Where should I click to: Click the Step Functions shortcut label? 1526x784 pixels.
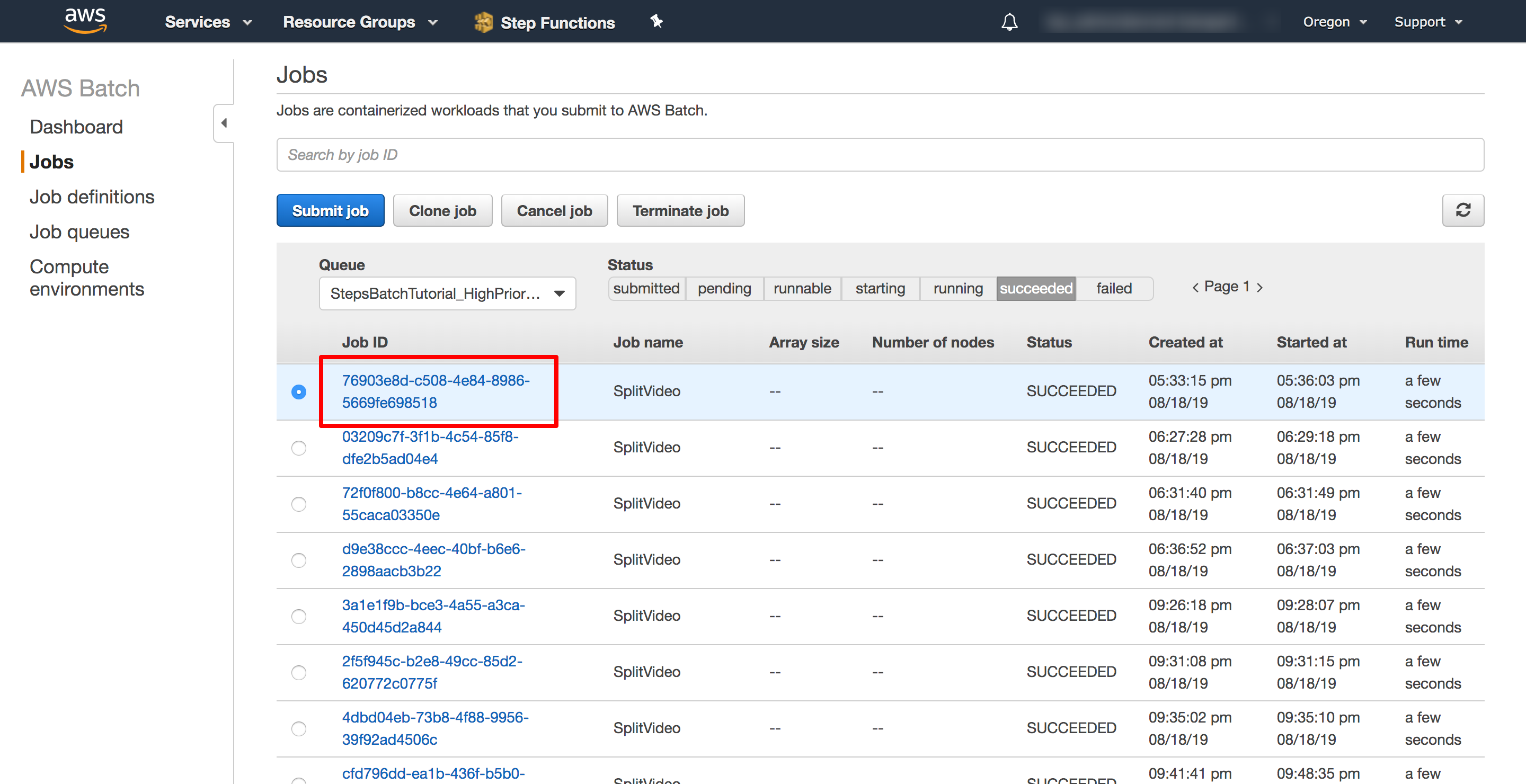click(557, 22)
